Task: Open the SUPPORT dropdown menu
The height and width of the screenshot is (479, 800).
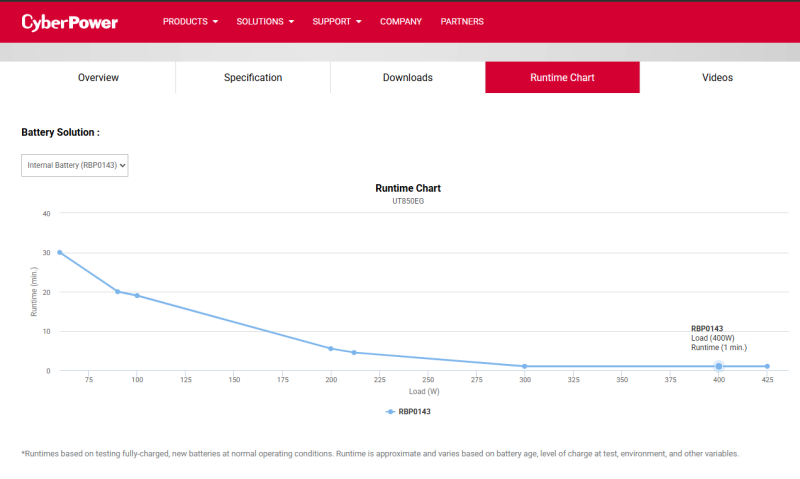Action: [337, 21]
